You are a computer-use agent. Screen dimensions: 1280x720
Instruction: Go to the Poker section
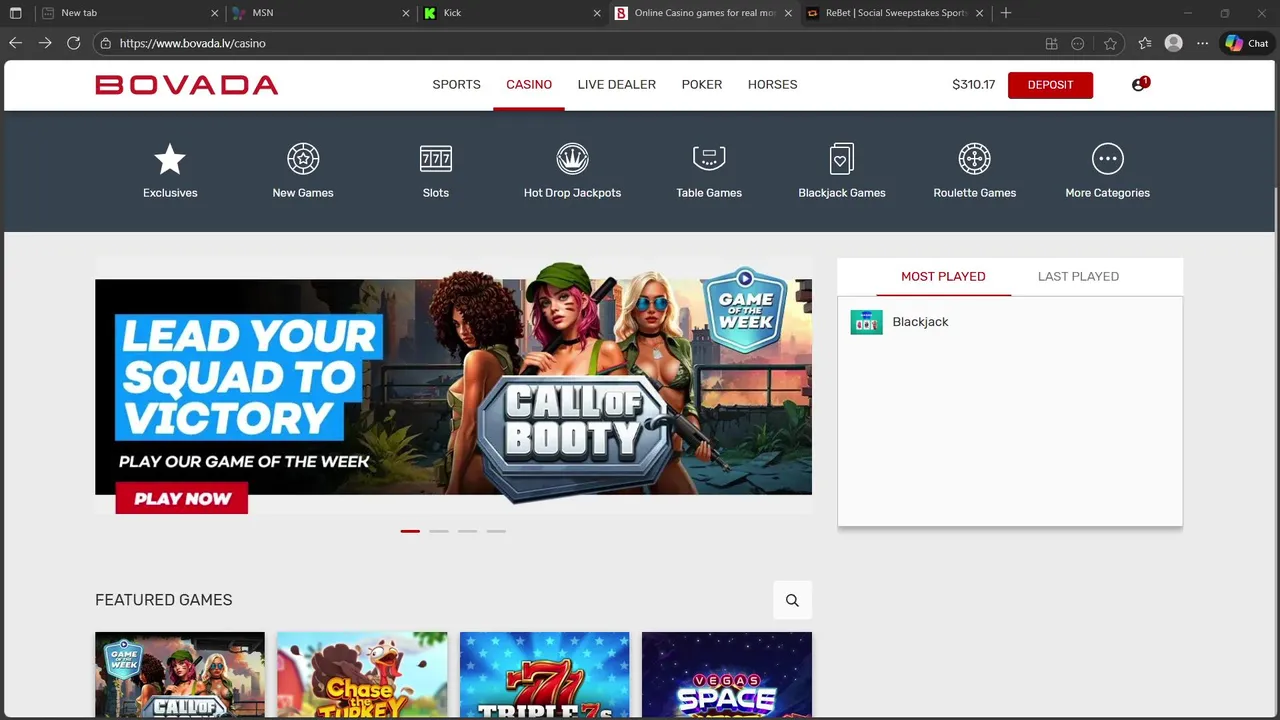coord(702,84)
